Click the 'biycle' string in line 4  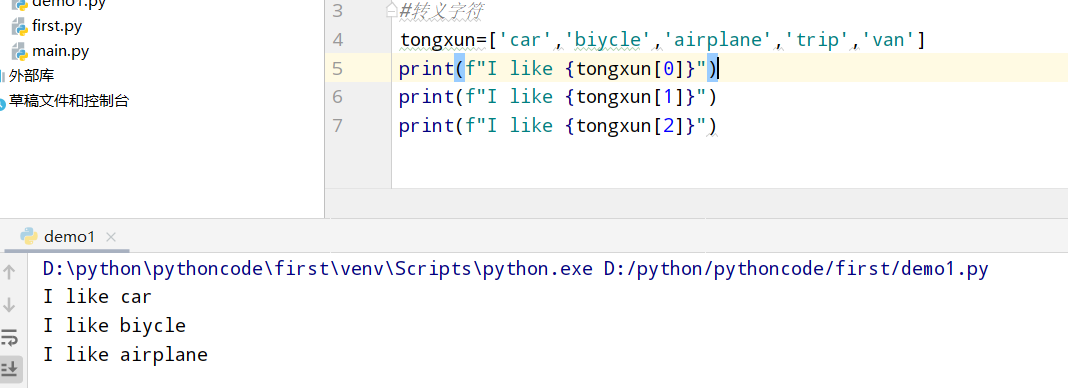(x=608, y=40)
